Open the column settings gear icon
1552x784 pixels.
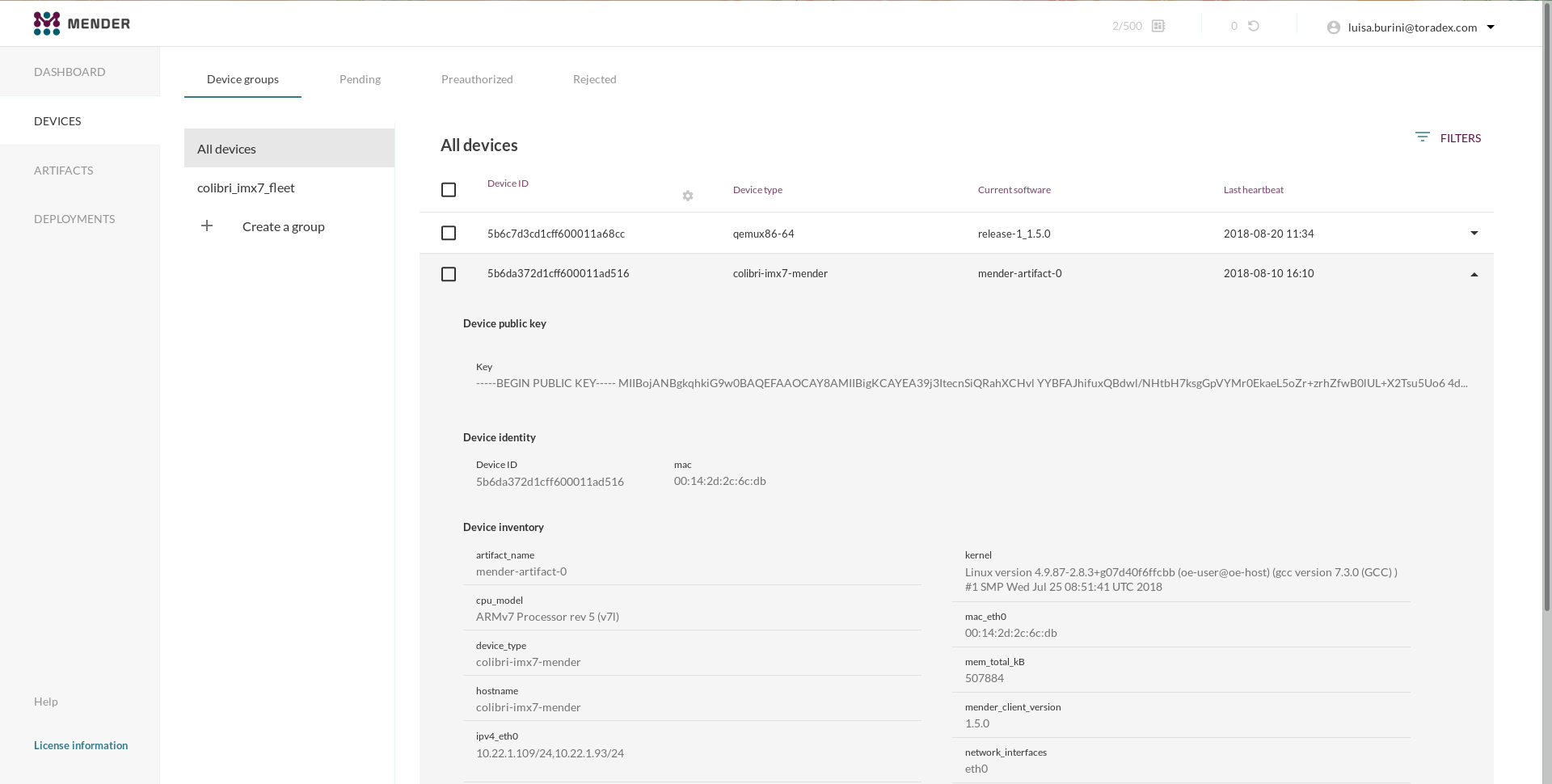point(688,196)
